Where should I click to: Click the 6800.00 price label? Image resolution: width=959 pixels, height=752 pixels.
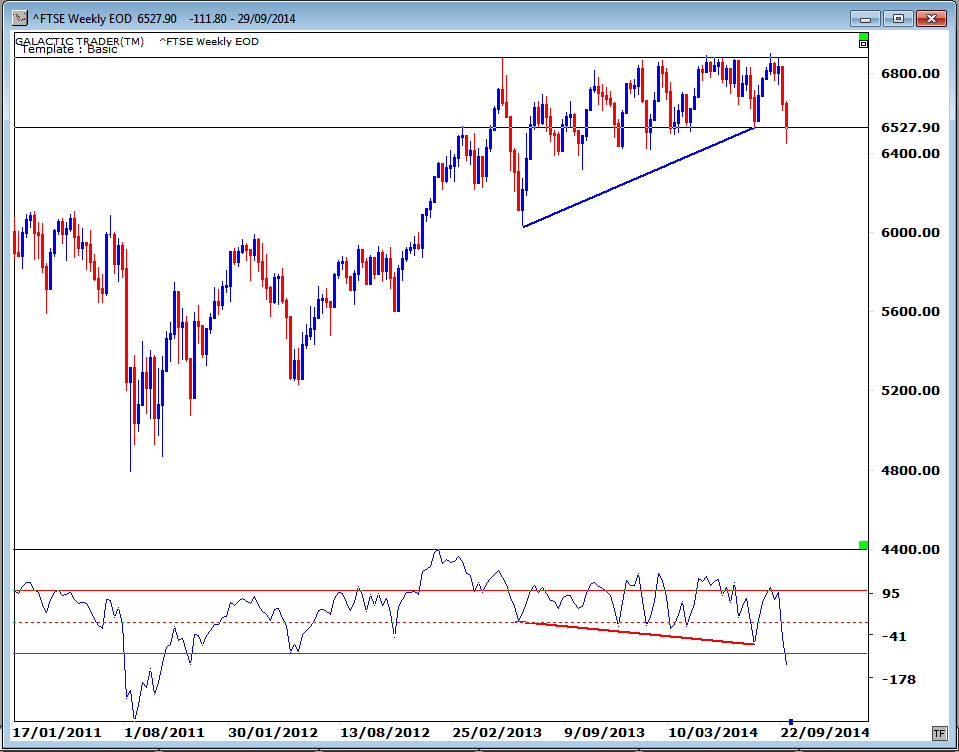910,73
